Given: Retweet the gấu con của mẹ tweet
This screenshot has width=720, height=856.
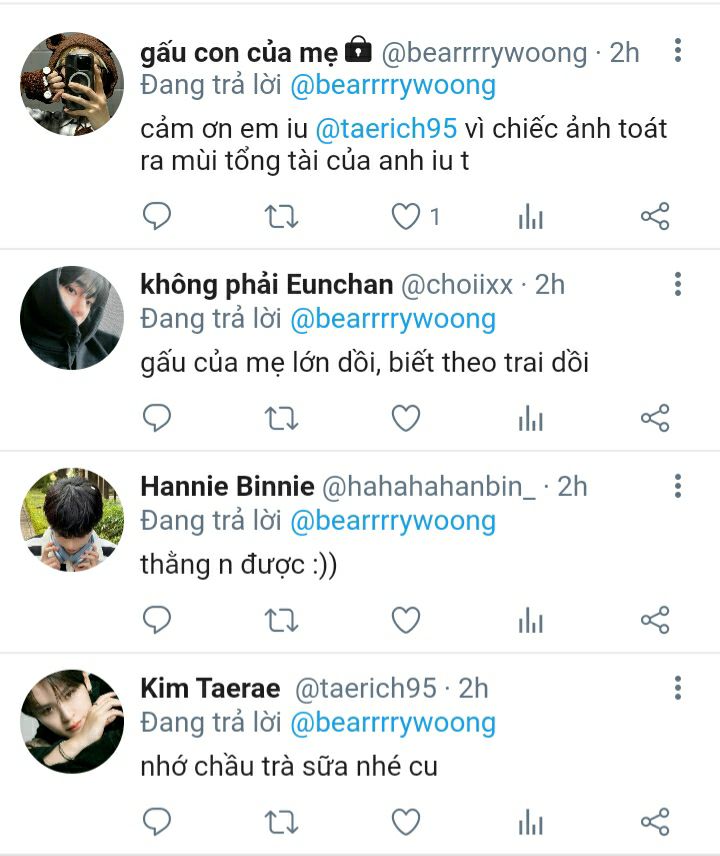Looking at the screenshot, I should coord(281,216).
